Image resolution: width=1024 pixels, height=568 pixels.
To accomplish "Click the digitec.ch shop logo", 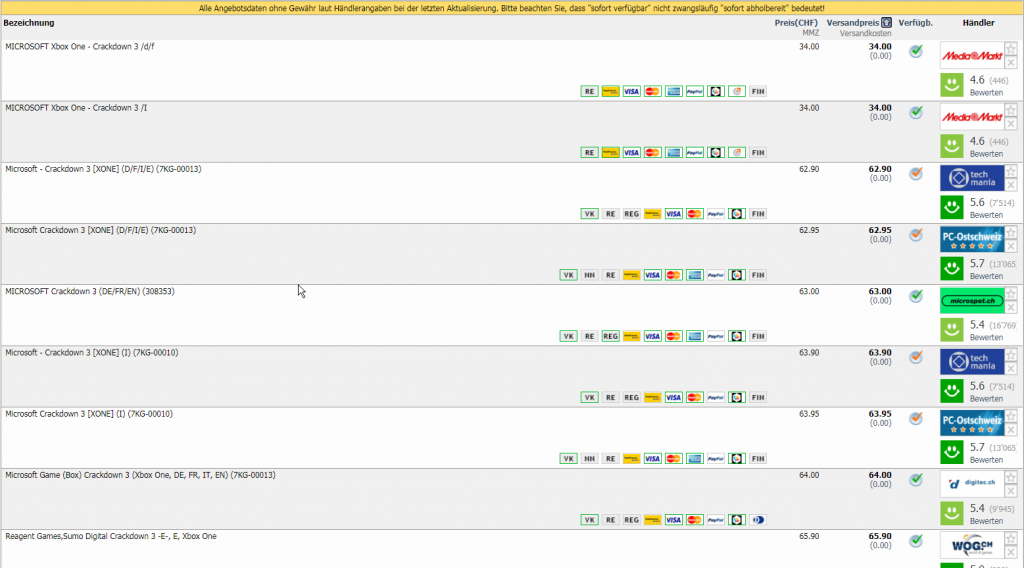I will [x=972, y=484].
